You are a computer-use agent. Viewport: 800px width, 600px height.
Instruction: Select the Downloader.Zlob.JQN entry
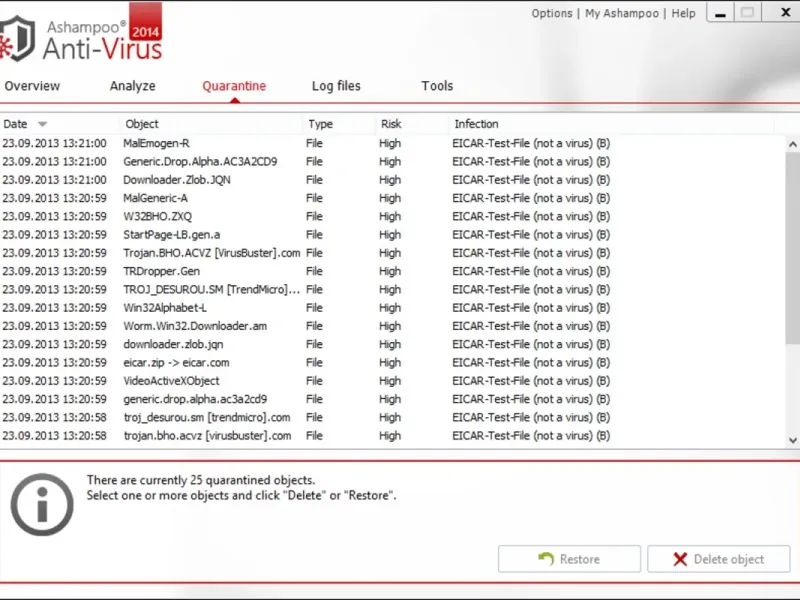[393, 180]
